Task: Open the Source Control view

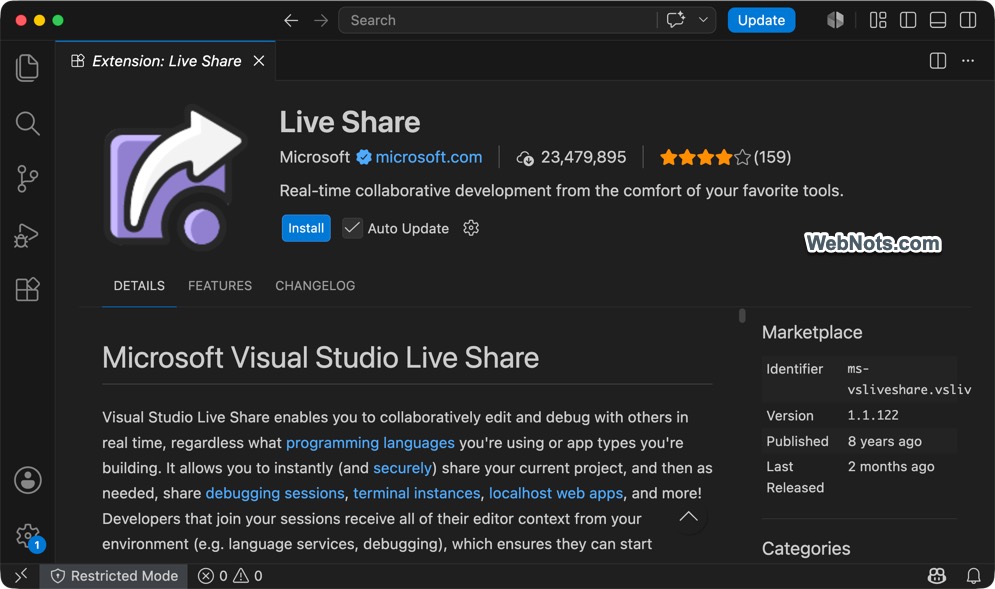Action: [27, 179]
